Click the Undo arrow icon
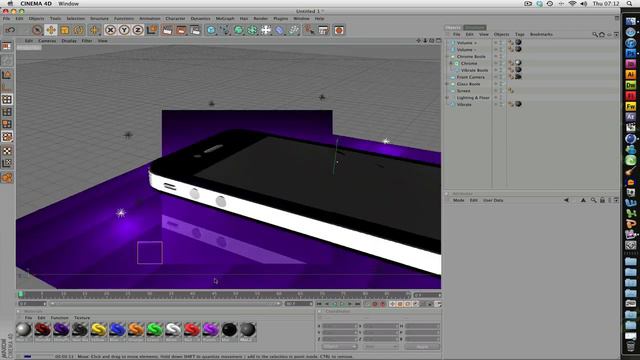 pos(10,30)
